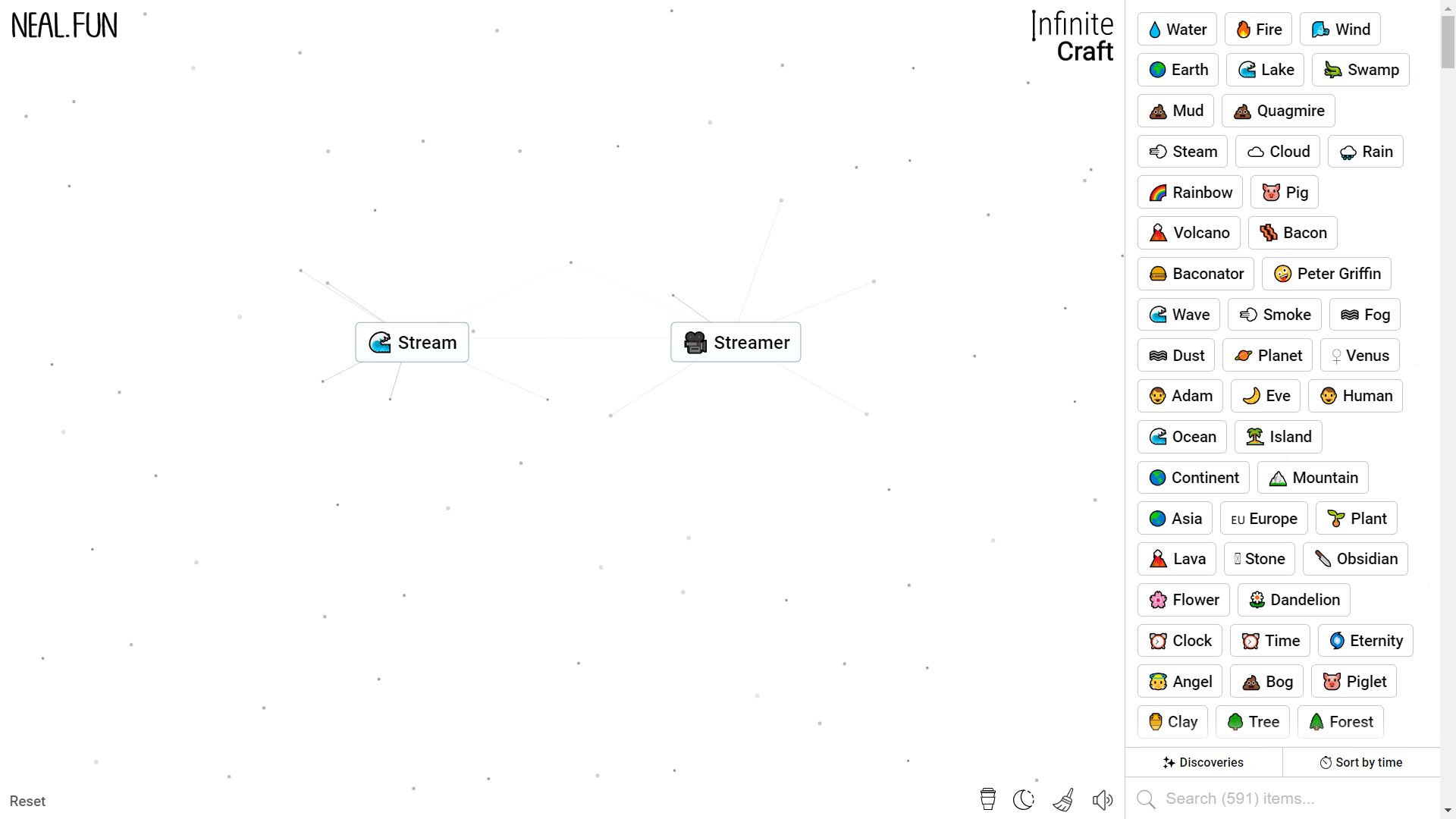Click the paintbrush/edit icon
This screenshot has width=1456, height=819.
click(x=1063, y=799)
